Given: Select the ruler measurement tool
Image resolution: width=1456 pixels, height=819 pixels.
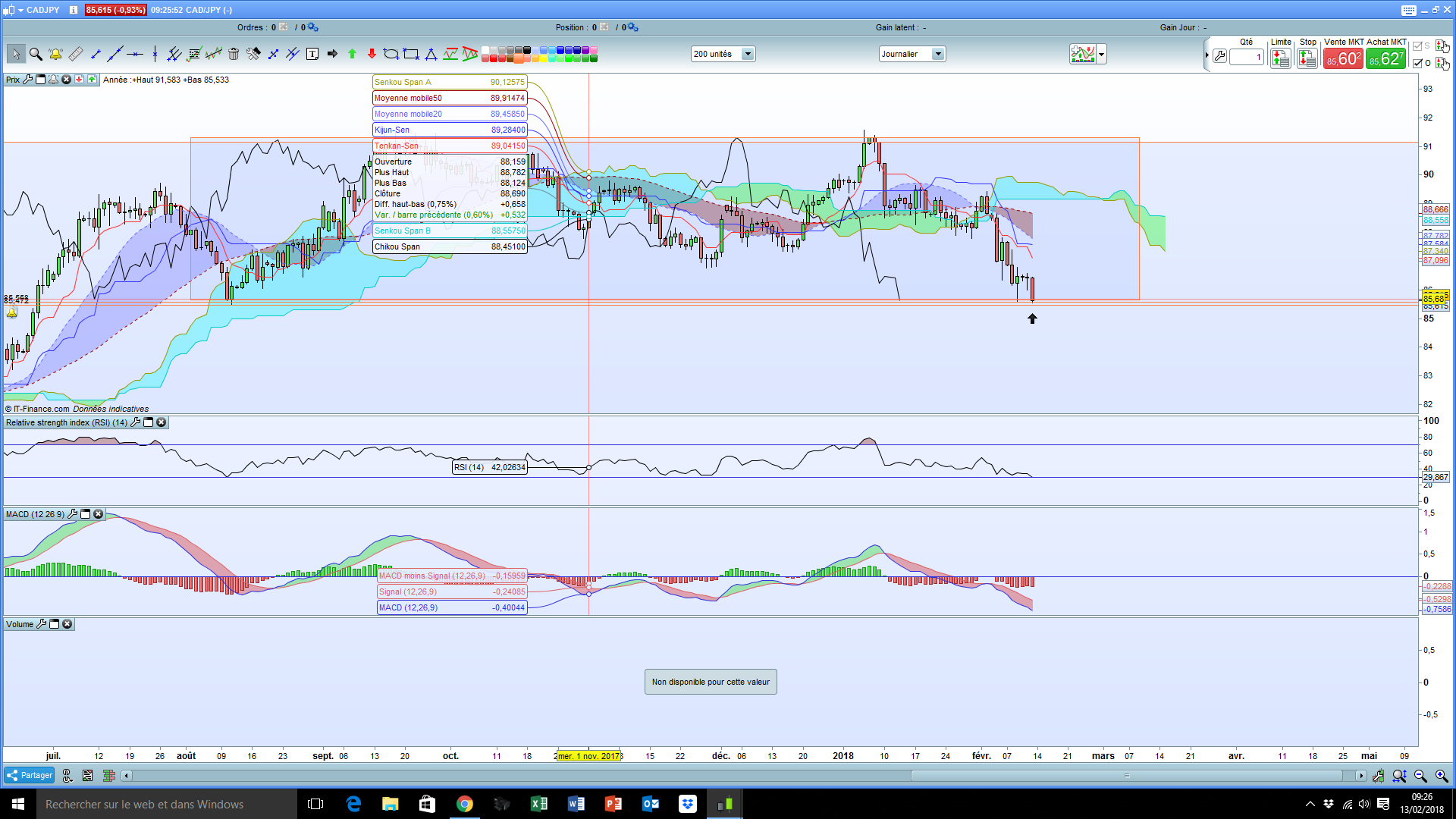Looking at the screenshot, I should [x=75, y=54].
